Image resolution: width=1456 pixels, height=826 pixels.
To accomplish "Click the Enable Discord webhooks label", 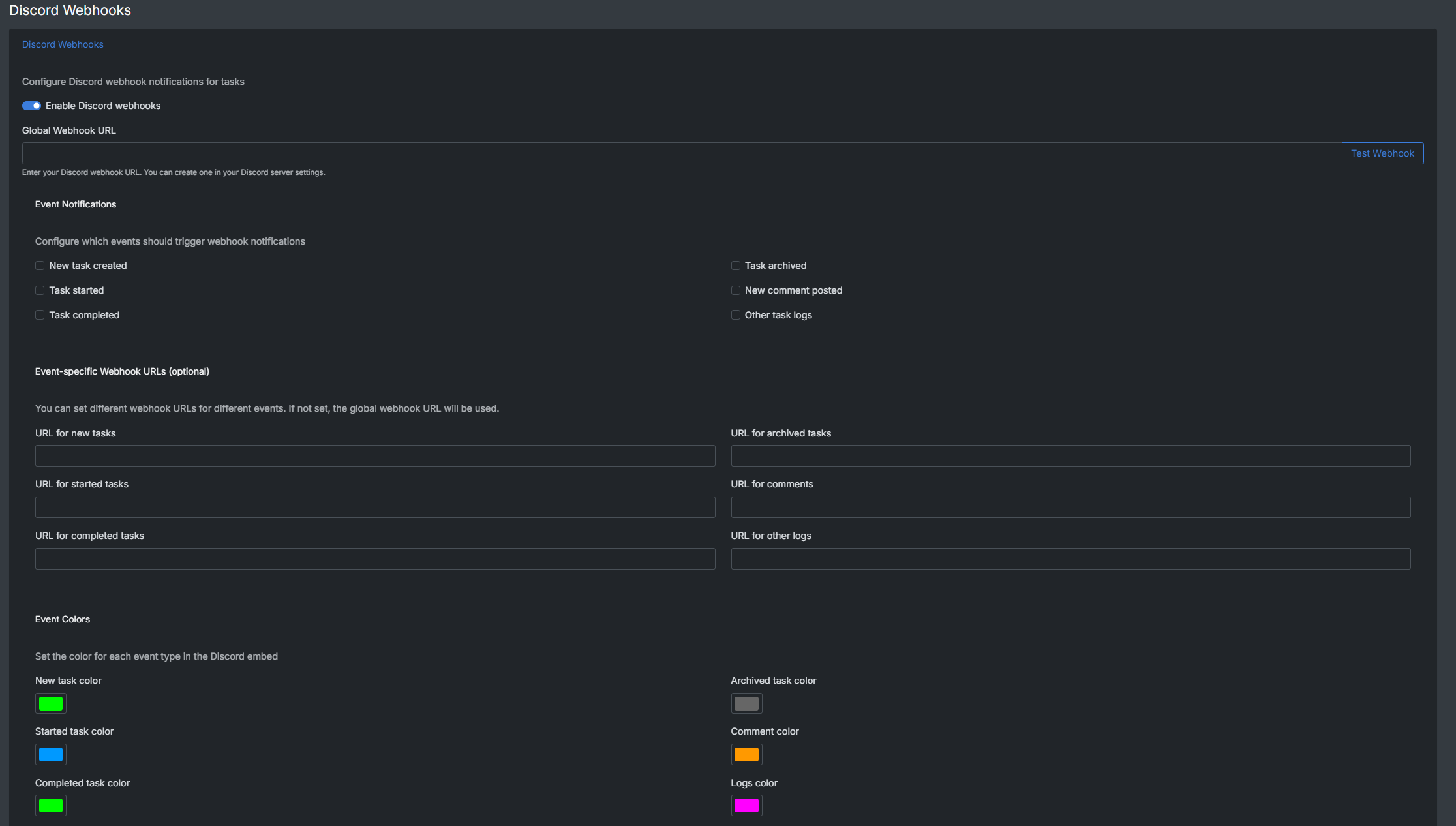I will click(103, 106).
